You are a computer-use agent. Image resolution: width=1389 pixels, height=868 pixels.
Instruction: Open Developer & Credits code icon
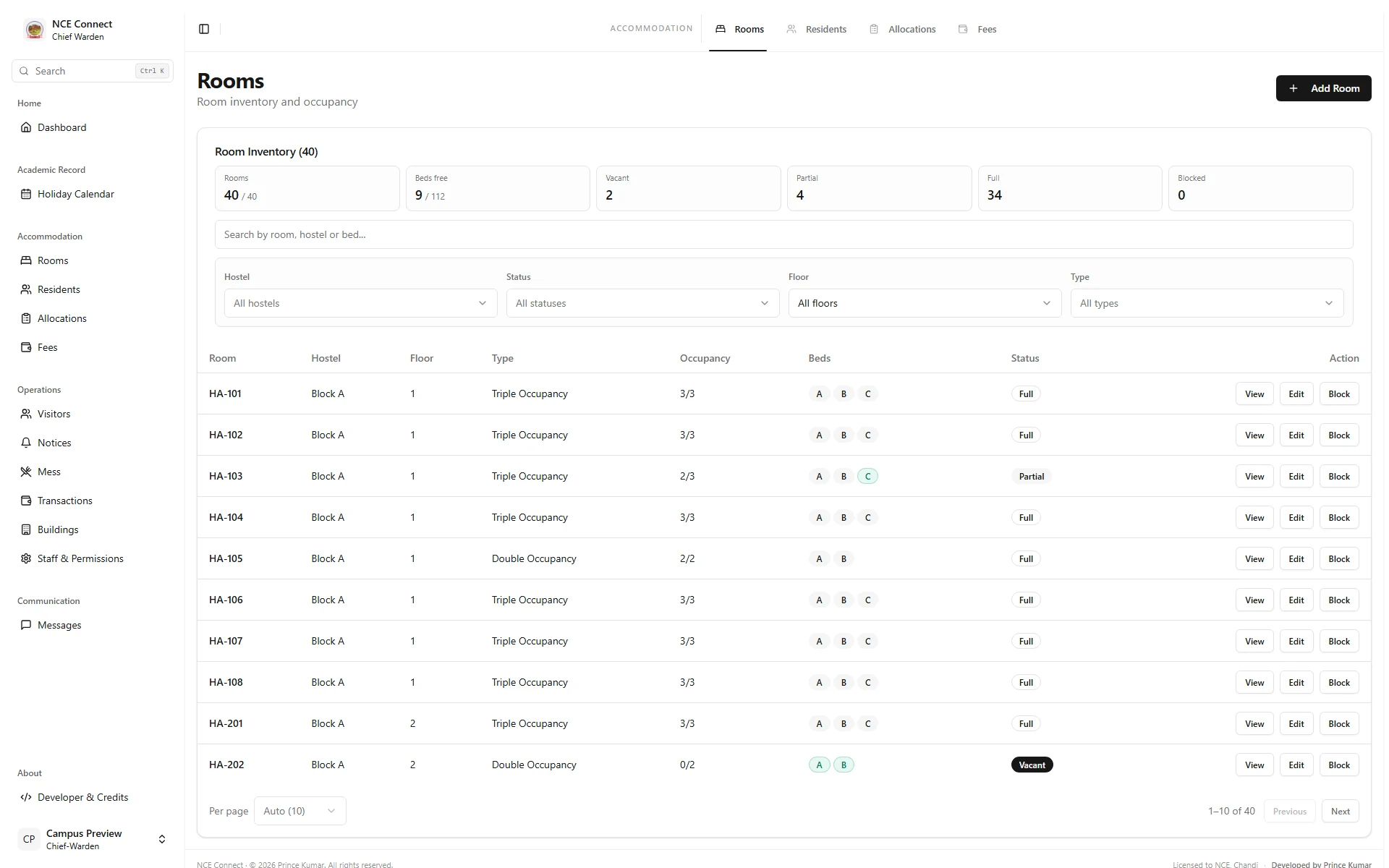[x=26, y=797]
